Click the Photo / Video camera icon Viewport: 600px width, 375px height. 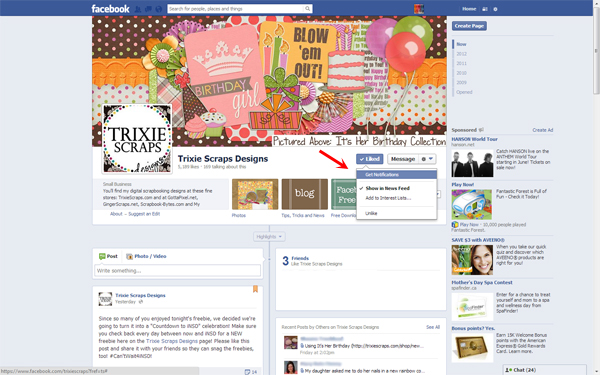pos(130,256)
